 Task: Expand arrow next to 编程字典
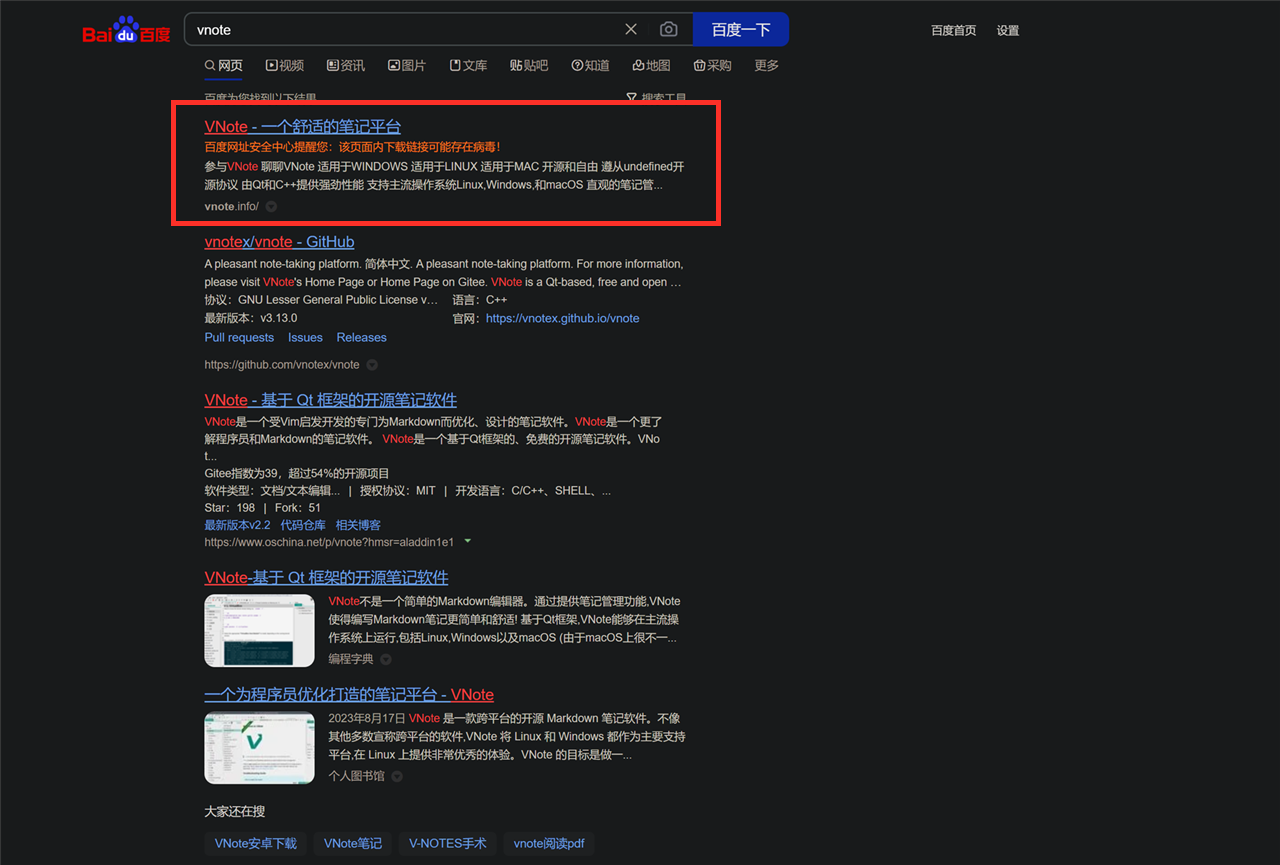pyautogui.click(x=385, y=660)
